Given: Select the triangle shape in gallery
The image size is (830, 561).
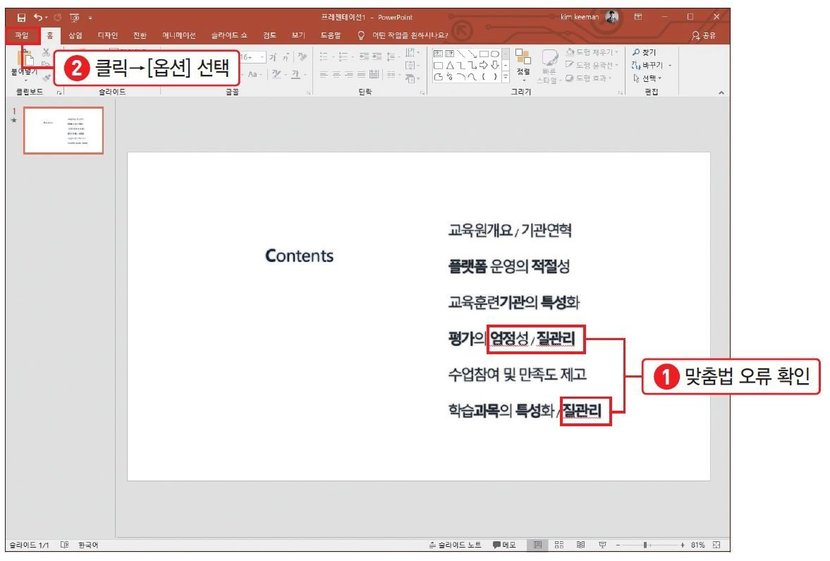Looking at the screenshot, I should pos(450,65).
